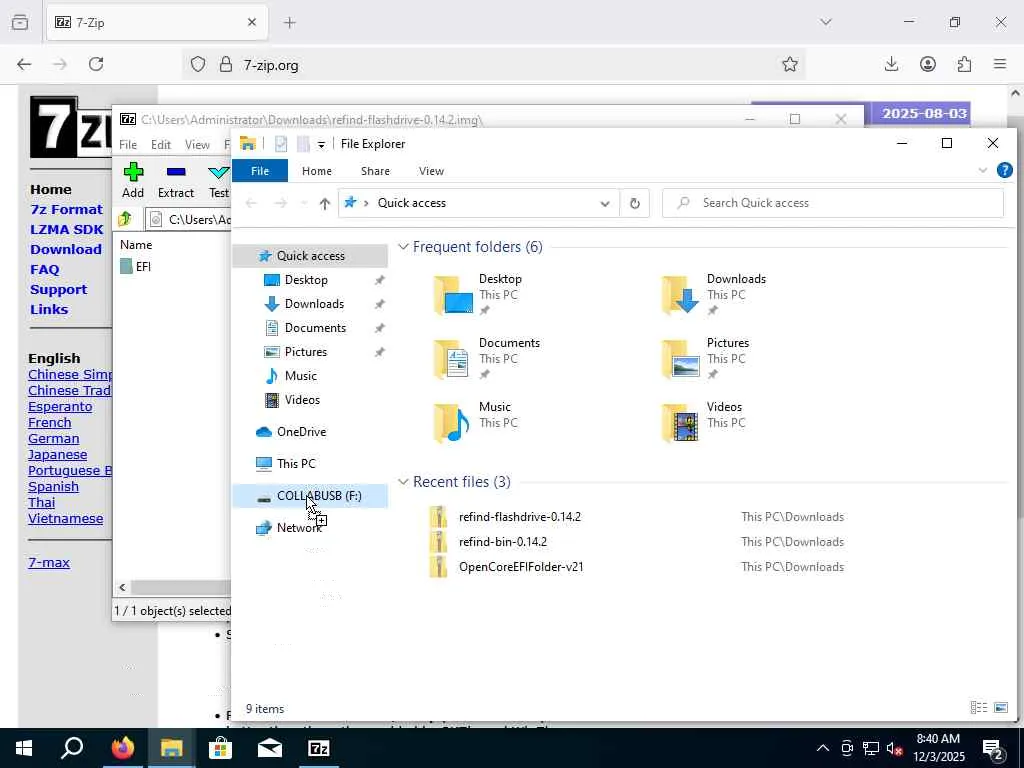Switch to large icons view in status bar
1024x768 pixels.
[x=1001, y=708]
